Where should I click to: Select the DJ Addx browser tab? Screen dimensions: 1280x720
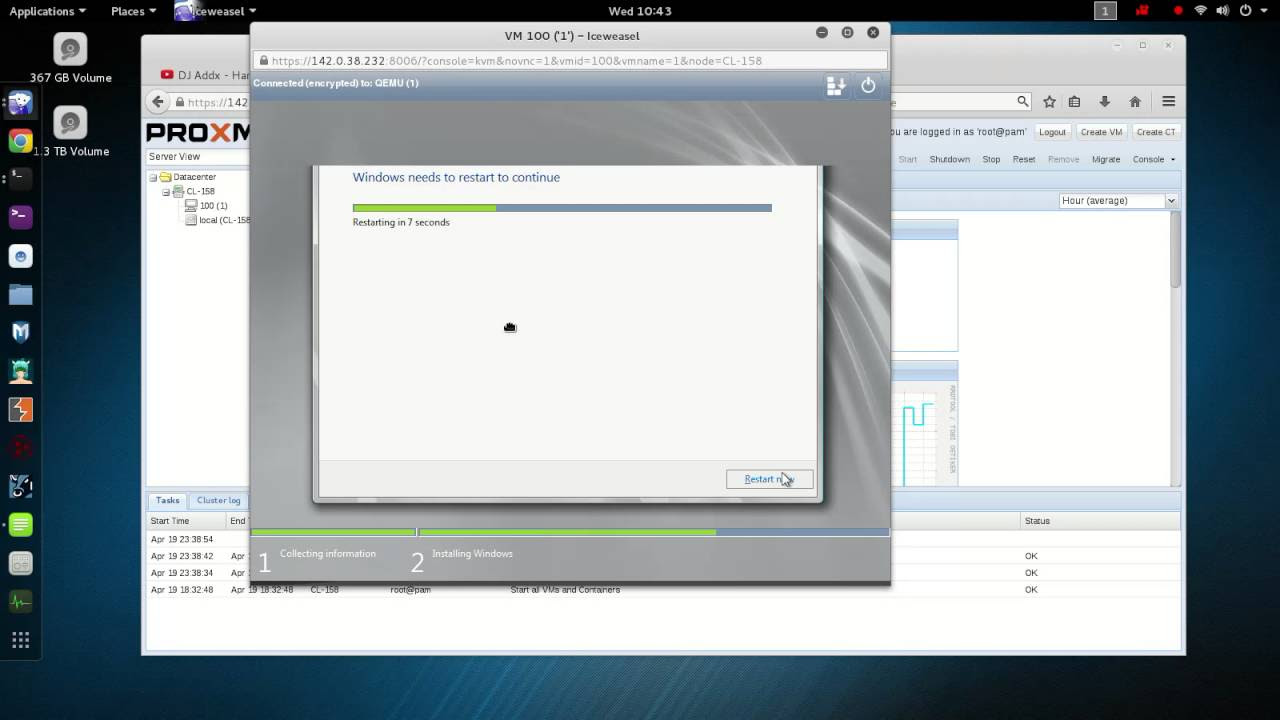tap(205, 75)
